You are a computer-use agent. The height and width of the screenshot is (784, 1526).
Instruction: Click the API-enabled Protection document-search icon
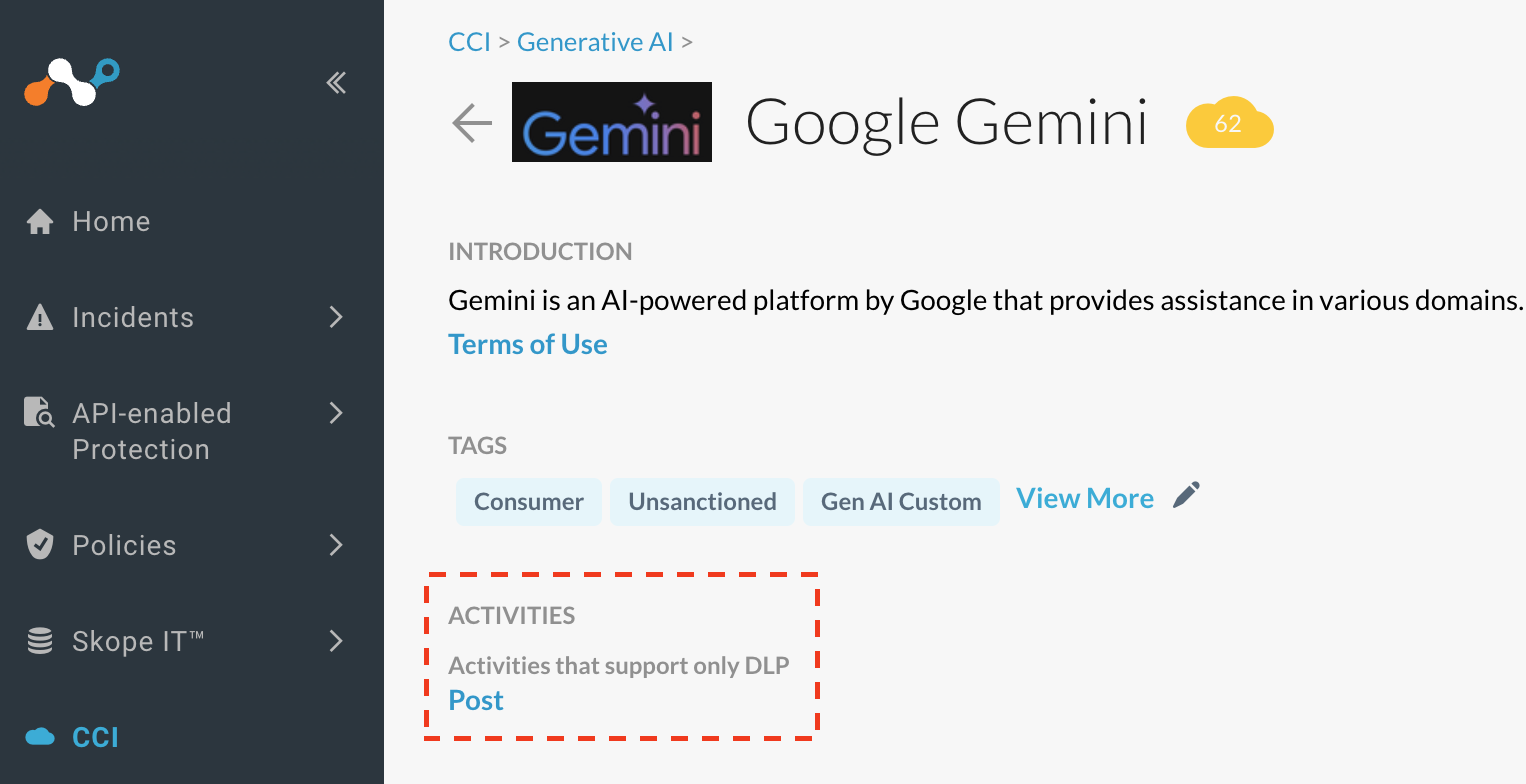click(40, 412)
